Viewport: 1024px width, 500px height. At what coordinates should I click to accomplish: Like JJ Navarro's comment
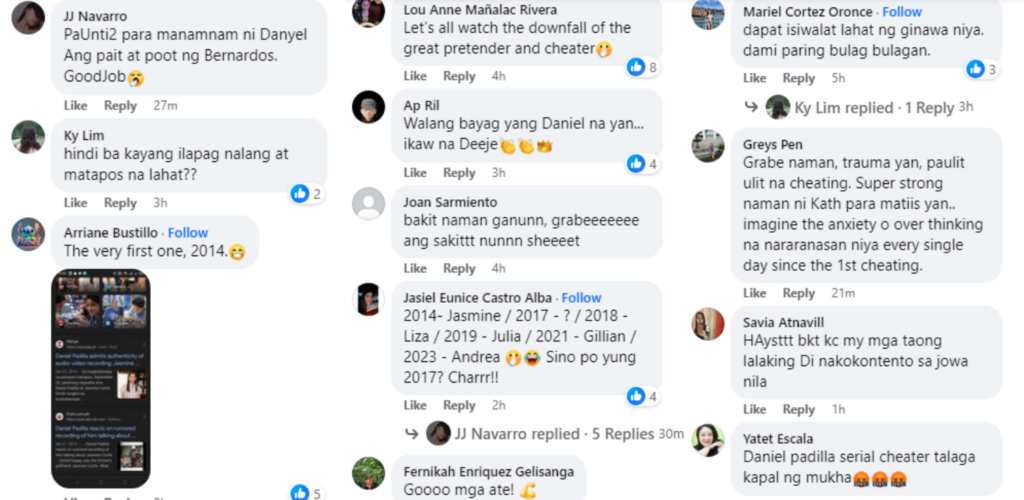(76, 106)
